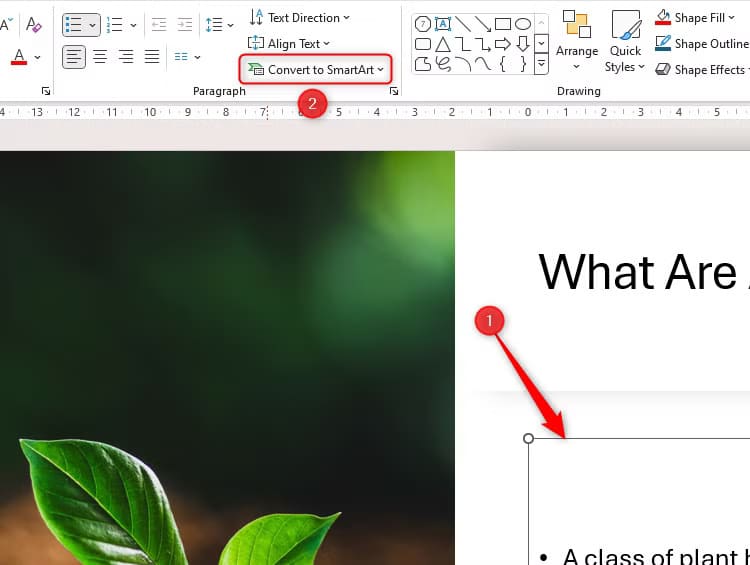Select the Rectangle shape
This screenshot has width=750, height=565.
coord(503,24)
